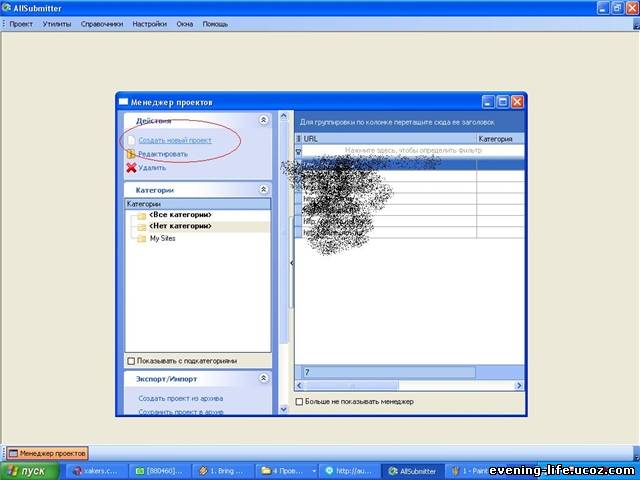
Task: Click the new document icon beside Создать новый проект
Action: [x=131, y=140]
